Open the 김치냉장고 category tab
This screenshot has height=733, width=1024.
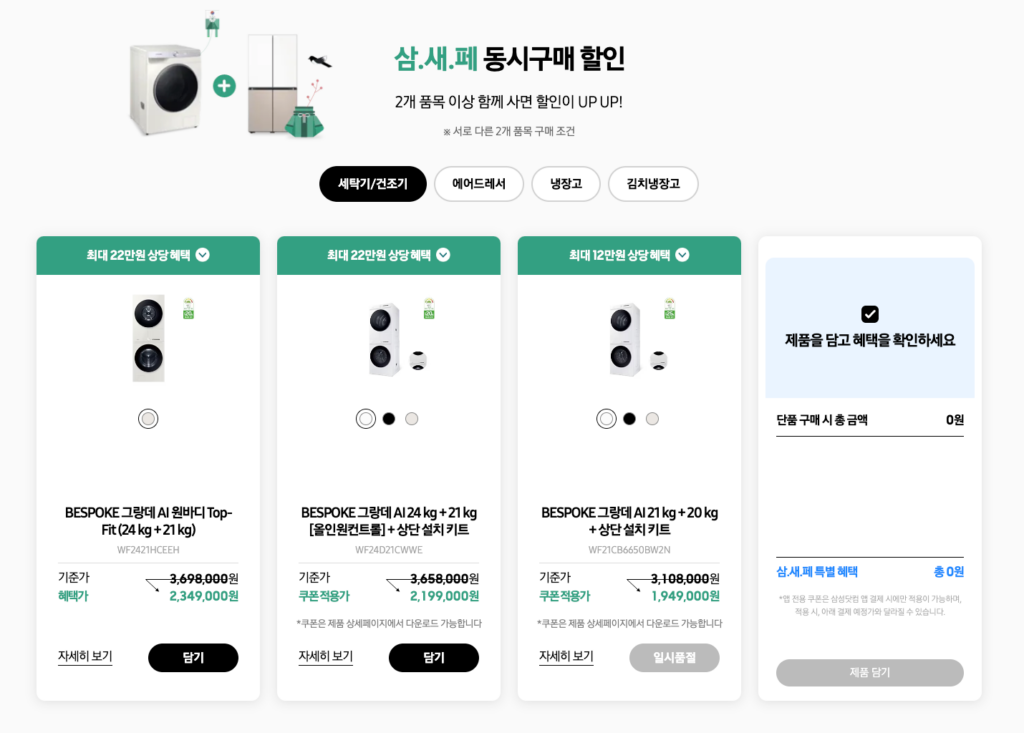point(653,184)
